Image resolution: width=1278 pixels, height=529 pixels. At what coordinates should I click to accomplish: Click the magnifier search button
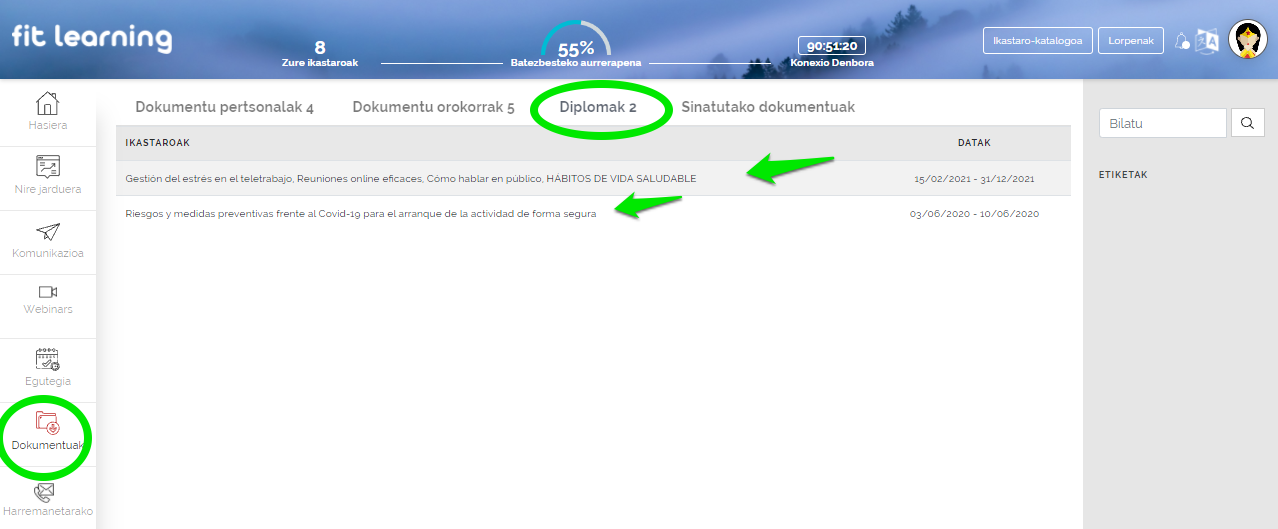[1247, 123]
